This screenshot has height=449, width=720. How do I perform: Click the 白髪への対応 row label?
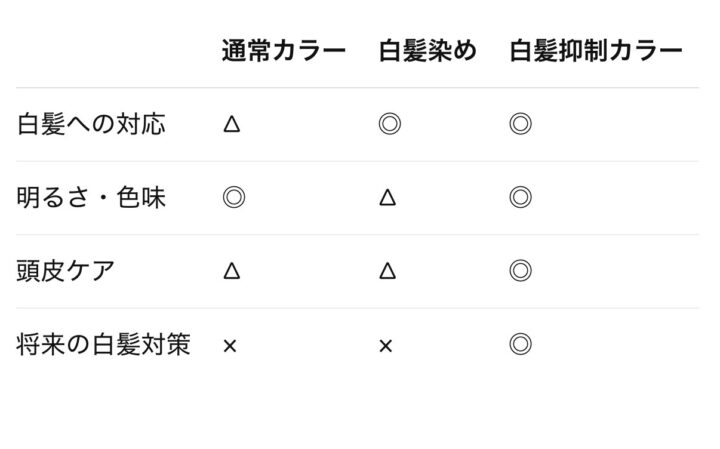tap(92, 124)
